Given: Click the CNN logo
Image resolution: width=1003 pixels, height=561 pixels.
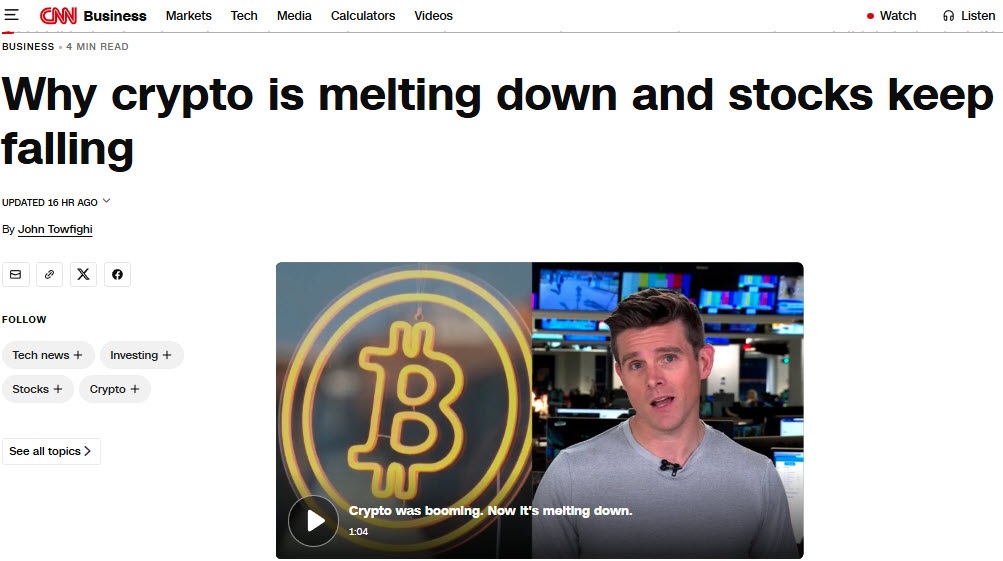Looking at the screenshot, I should point(58,15).
